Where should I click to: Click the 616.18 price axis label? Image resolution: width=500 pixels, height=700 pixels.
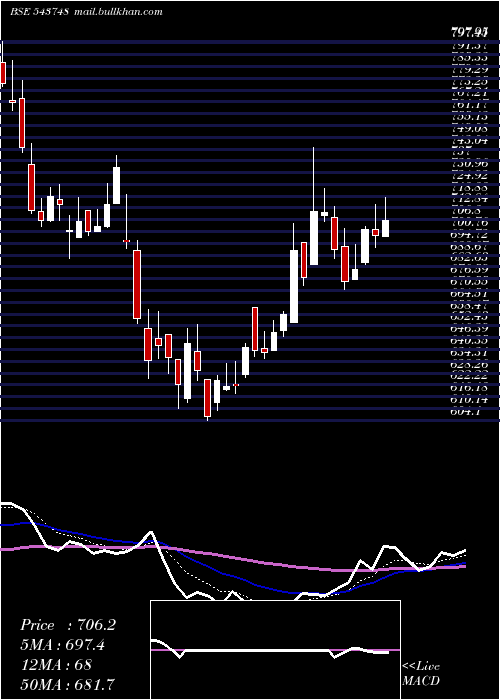pyautogui.click(x=469, y=388)
